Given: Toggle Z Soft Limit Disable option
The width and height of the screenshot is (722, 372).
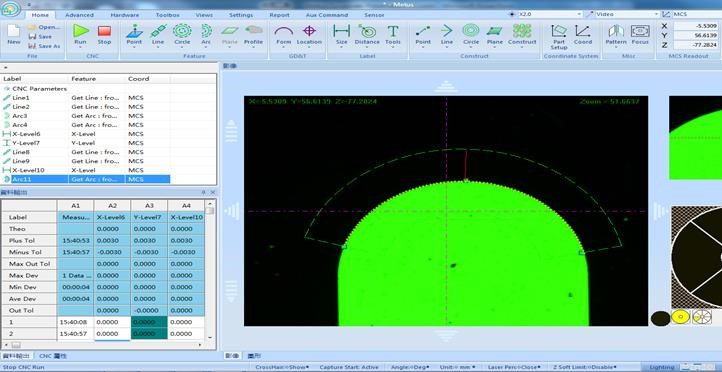Looking at the screenshot, I should point(585,367).
